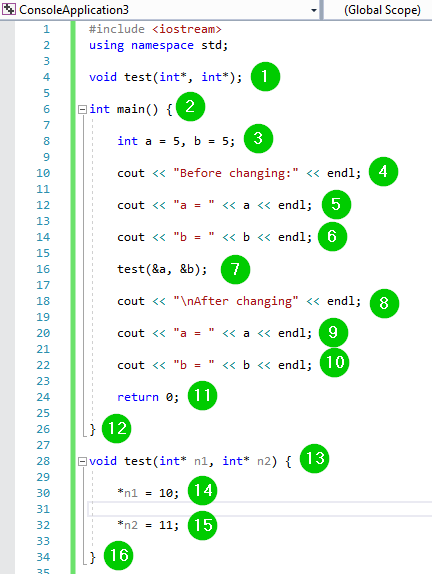Click green annotation badge 7 beside test call
432x574 pixels.
click(x=235, y=269)
